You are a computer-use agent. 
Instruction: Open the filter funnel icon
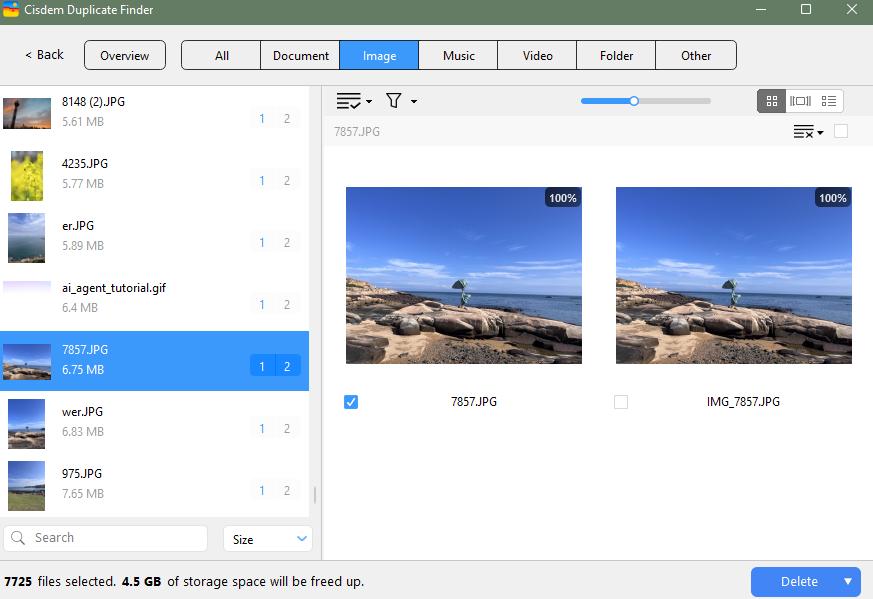point(393,100)
